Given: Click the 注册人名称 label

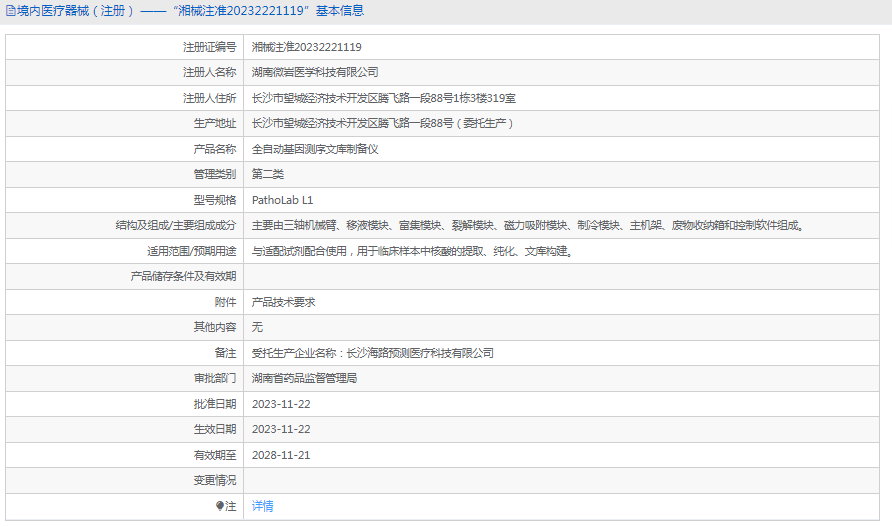Looking at the screenshot, I should tap(209, 72).
